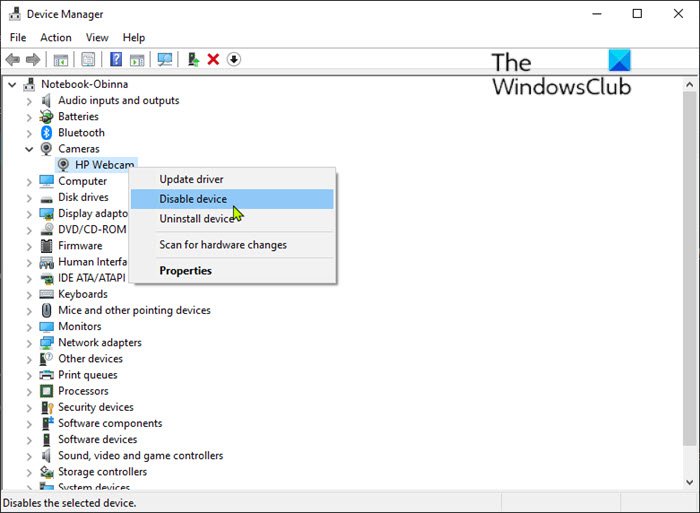The height and width of the screenshot is (513, 700).
Task: Click the Batteries category icon
Action: pos(46,117)
